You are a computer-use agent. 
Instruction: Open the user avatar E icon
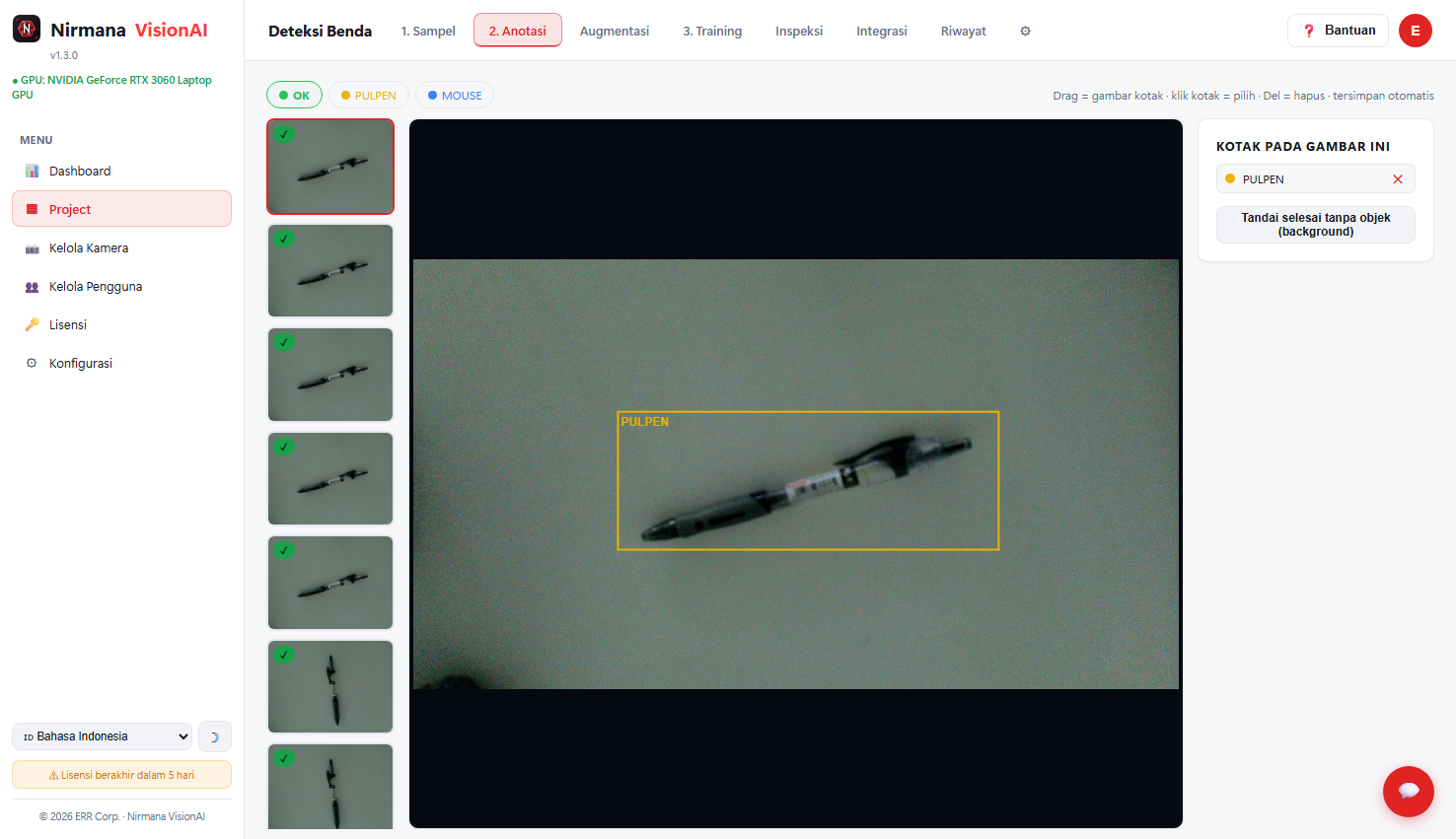(1416, 31)
